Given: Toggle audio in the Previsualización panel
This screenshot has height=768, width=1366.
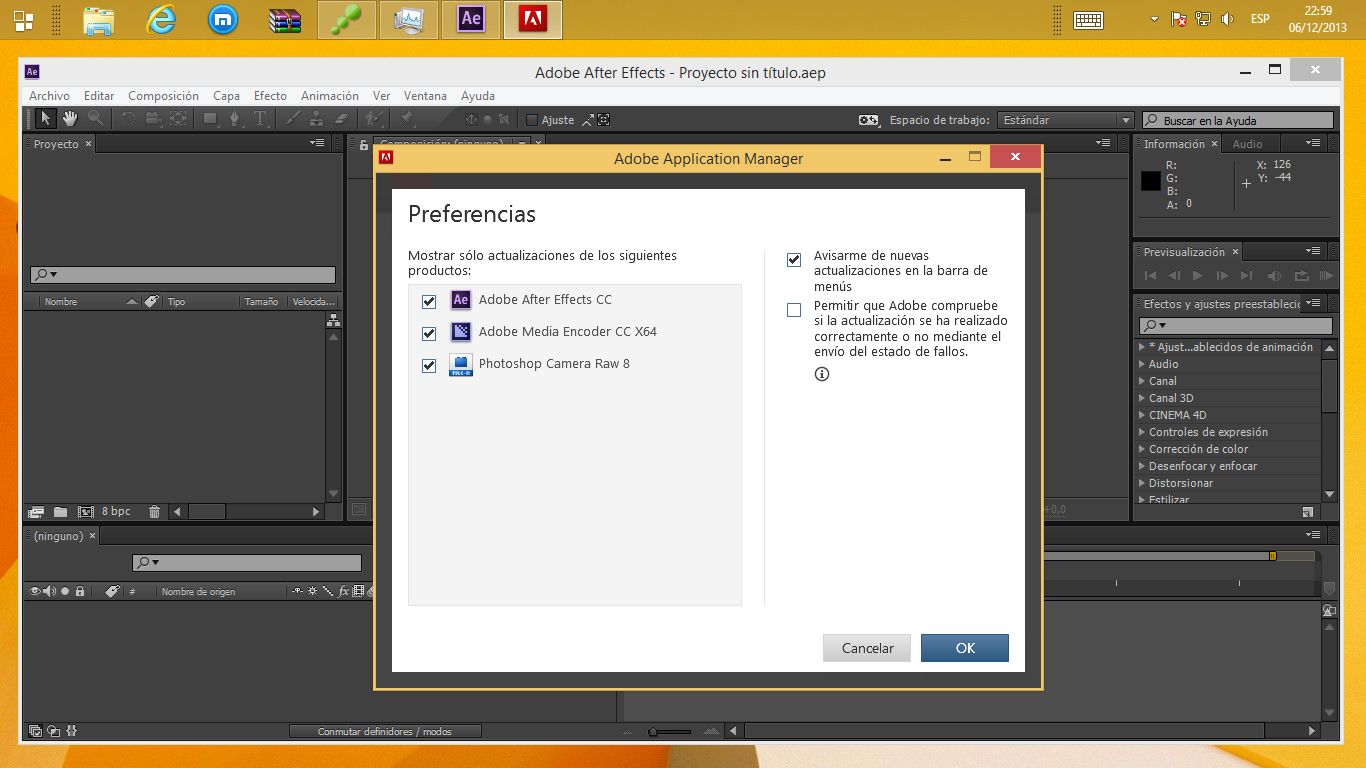Looking at the screenshot, I should (x=1273, y=275).
